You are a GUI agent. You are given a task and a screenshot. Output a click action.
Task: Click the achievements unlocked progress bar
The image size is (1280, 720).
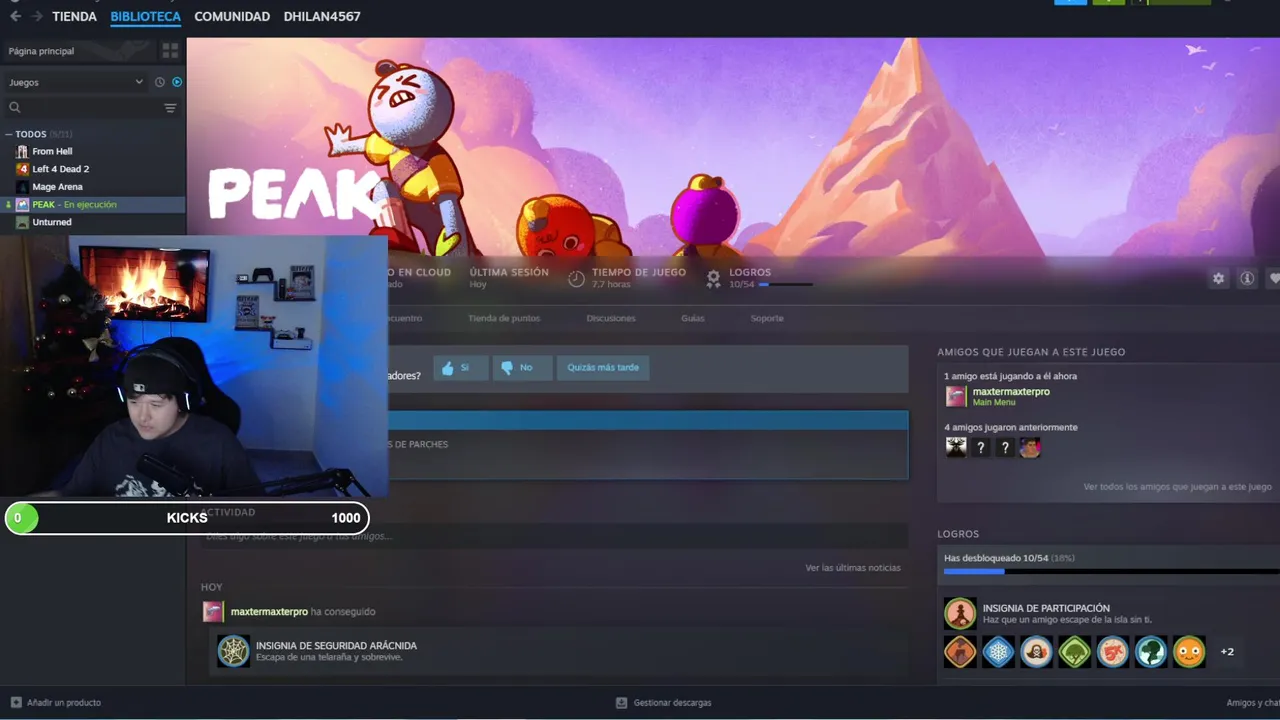1111,571
